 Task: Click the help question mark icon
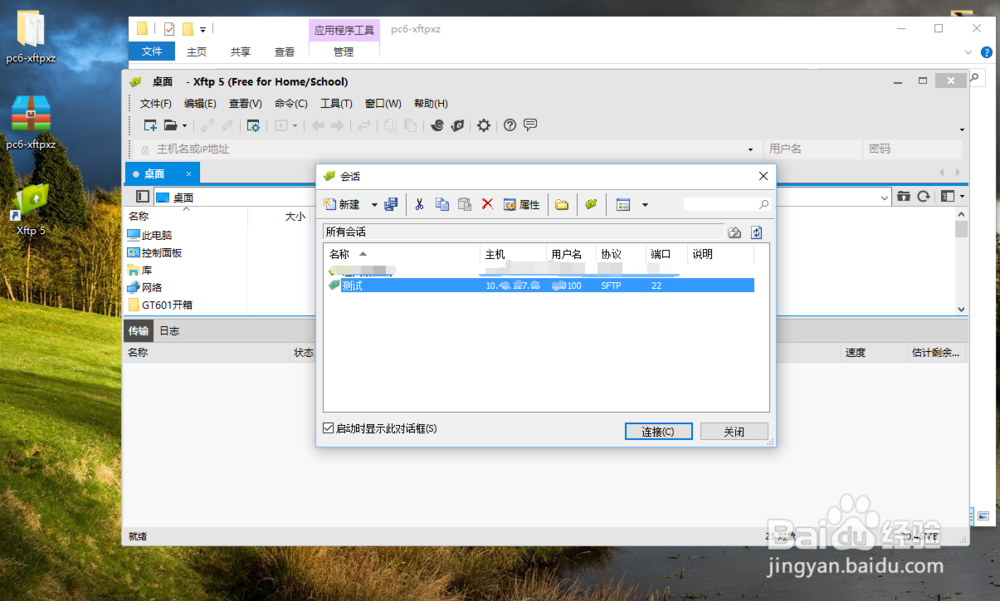click(x=510, y=126)
